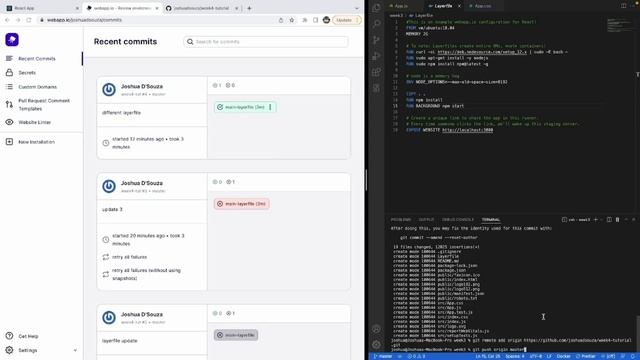Click the webapp.io logo in sidebar
640x360 pixels.
(12, 40)
